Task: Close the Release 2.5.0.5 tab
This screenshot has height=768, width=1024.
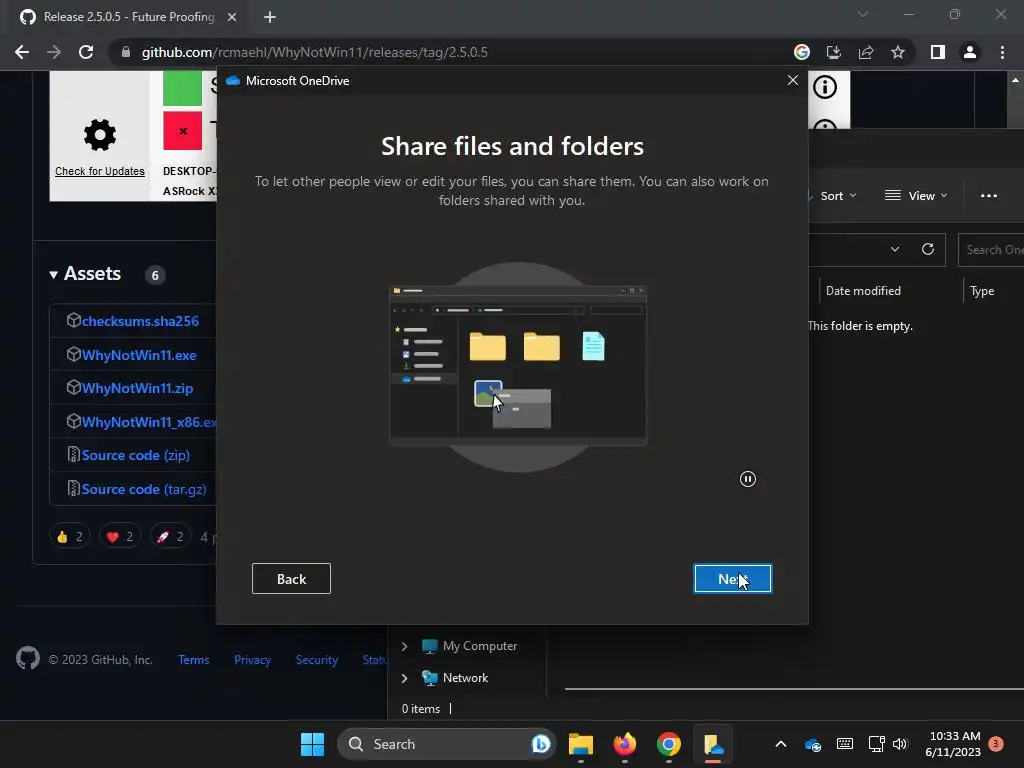Action: (232, 17)
